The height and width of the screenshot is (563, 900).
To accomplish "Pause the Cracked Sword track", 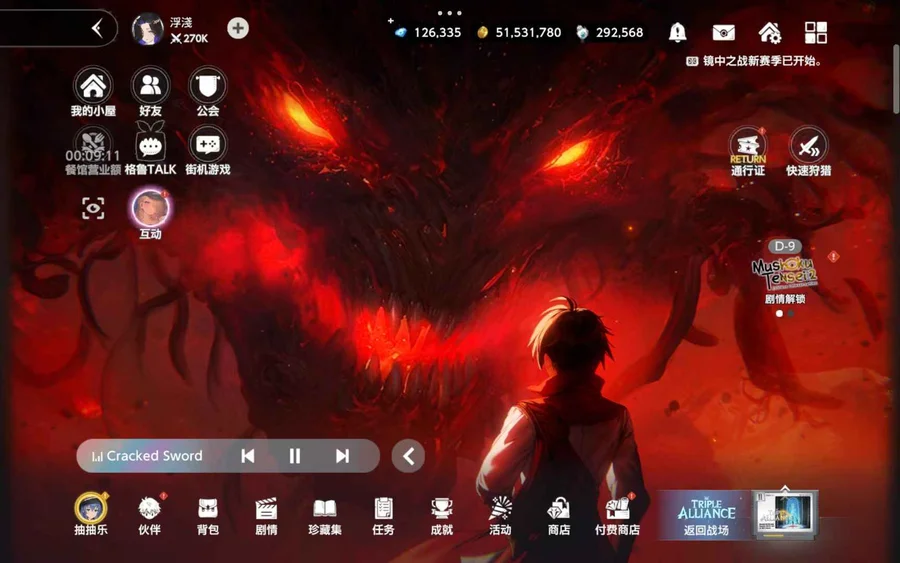I will click(x=295, y=456).
